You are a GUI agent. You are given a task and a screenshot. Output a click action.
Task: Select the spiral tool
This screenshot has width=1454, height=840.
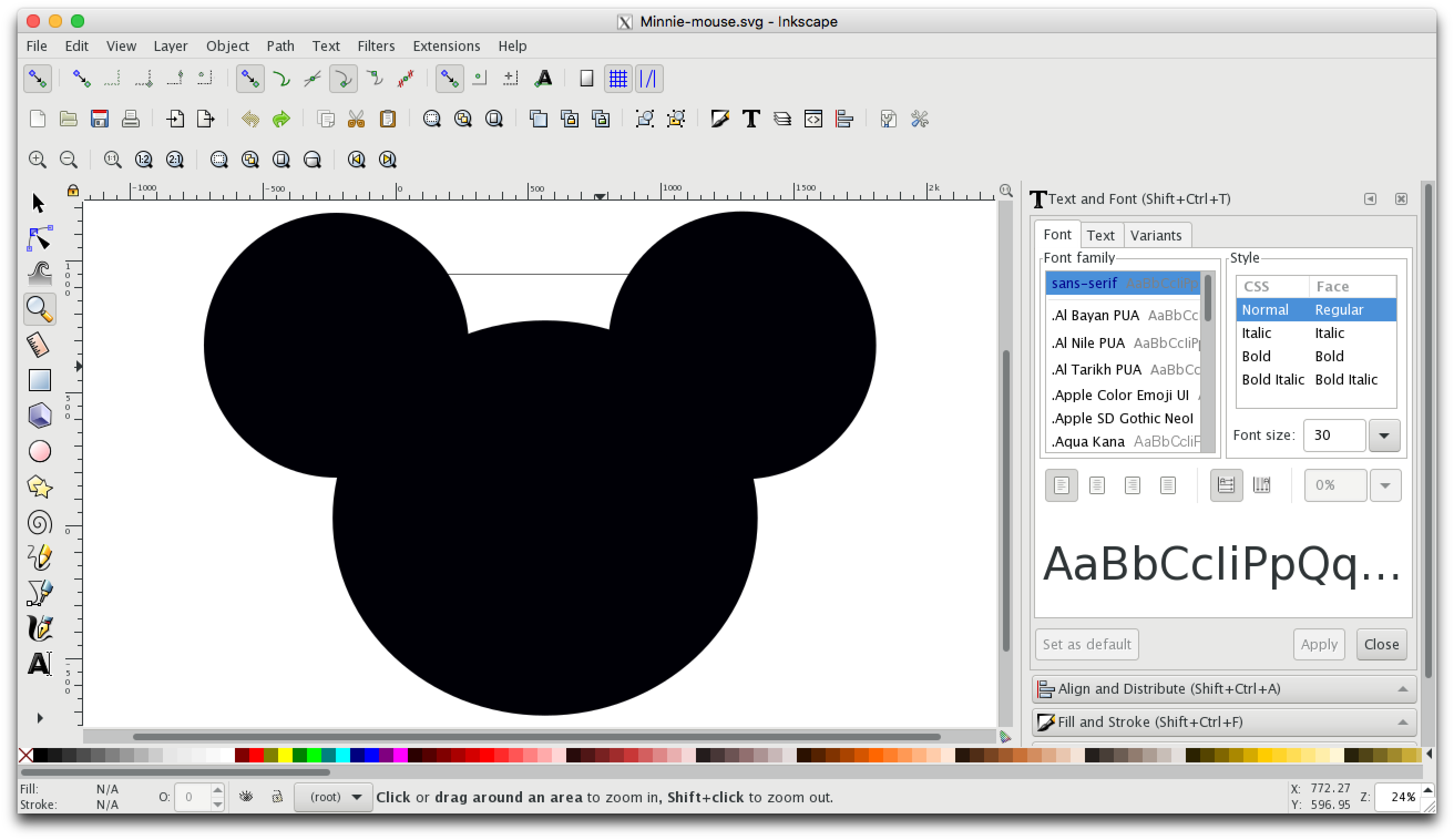[39, 523]
